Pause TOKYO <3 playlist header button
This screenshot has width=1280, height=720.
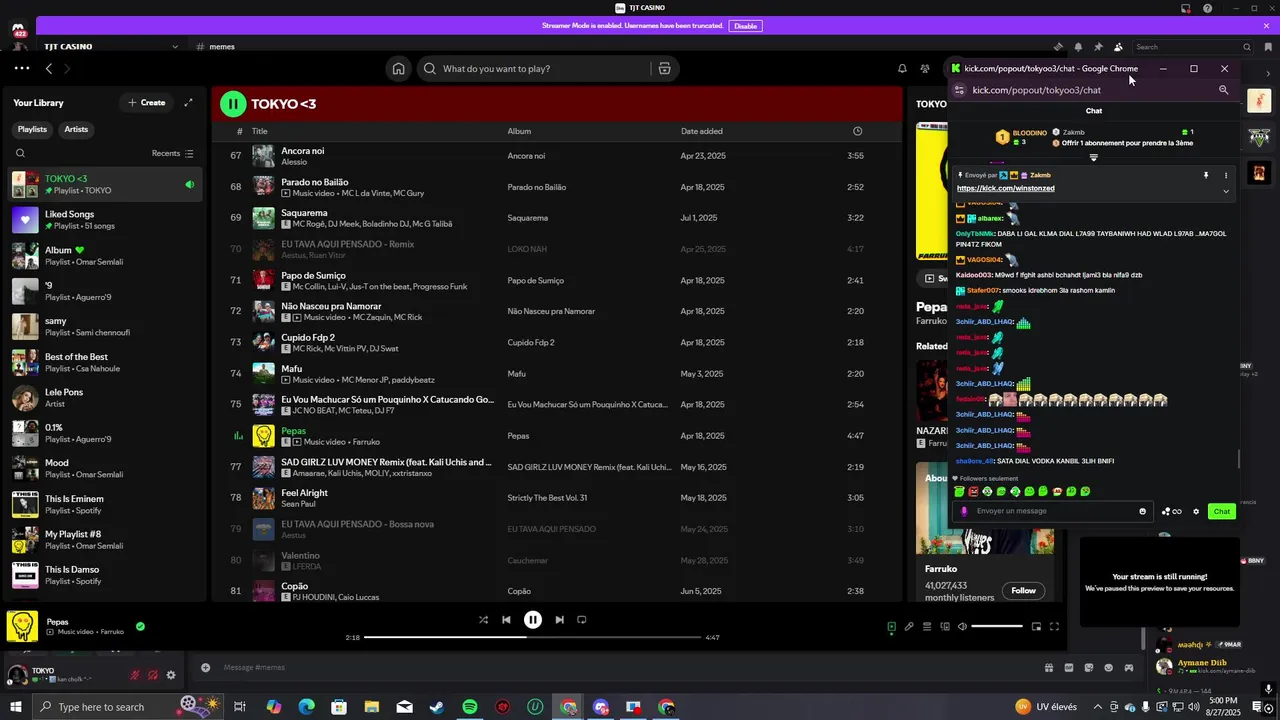(233, 103)
